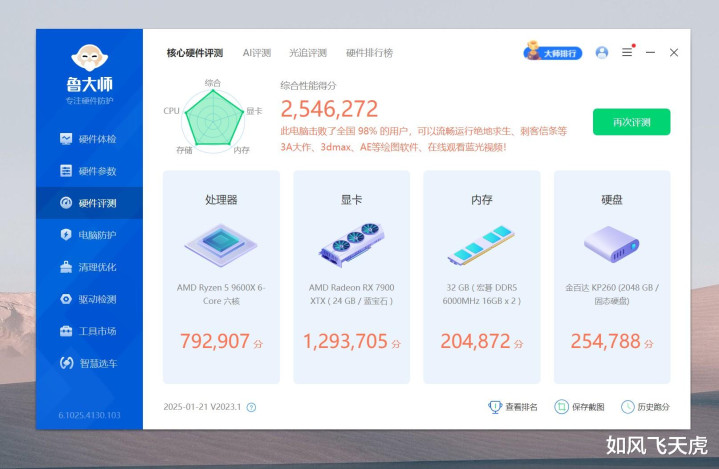The image size is (719, 469).
Task: Switch to the 硬件排行榜 tab
Action: point(369,53)
